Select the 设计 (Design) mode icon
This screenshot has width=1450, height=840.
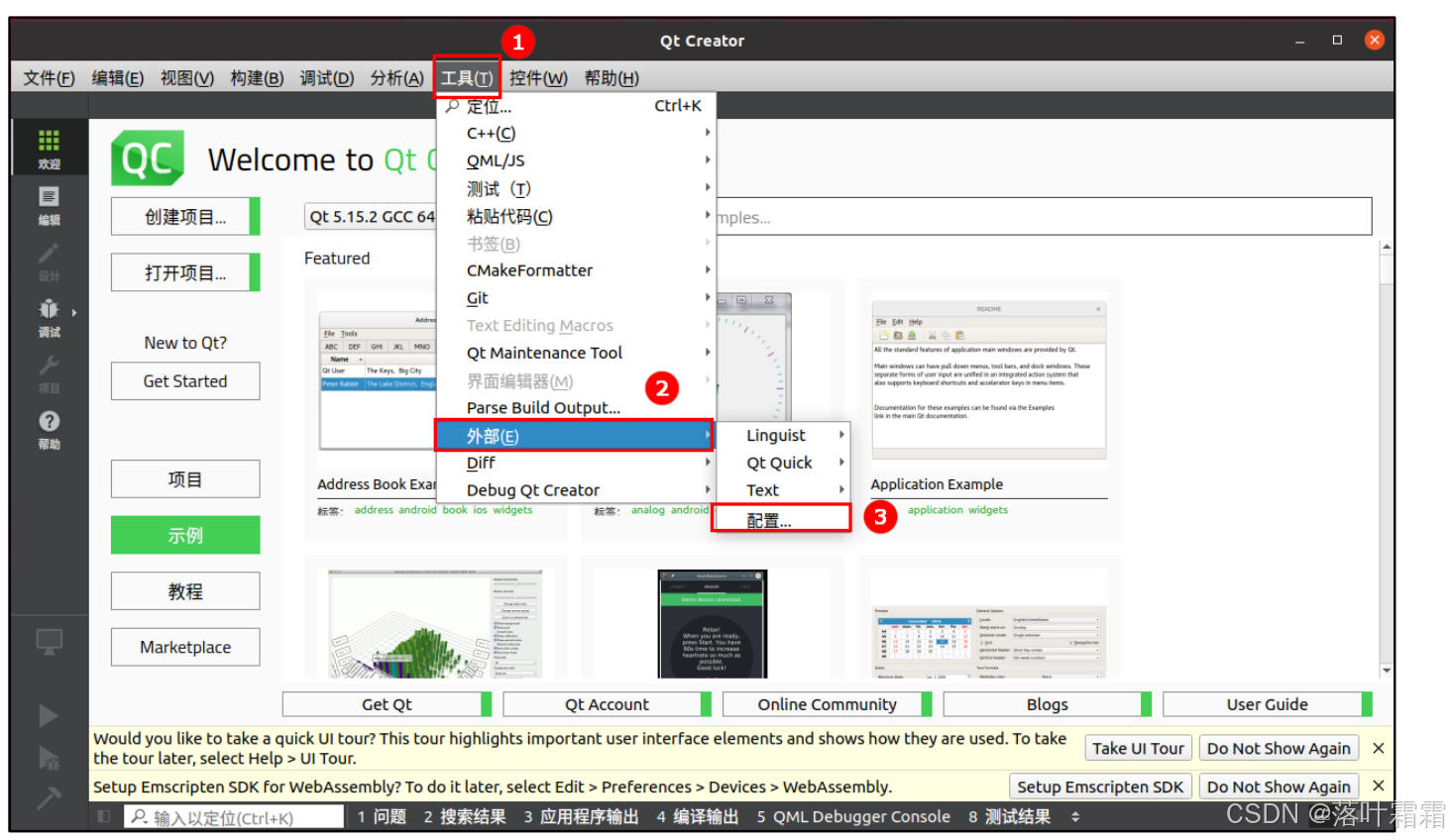[49, 261]
